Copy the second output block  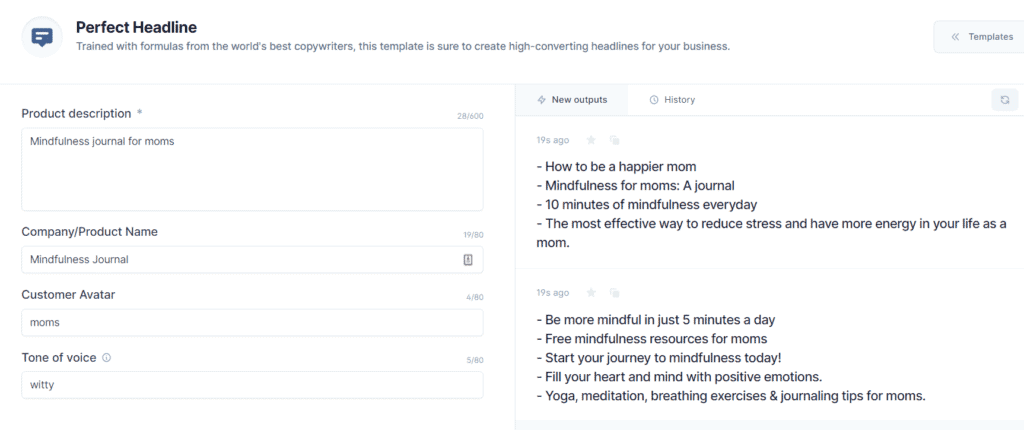pyautogui.click(x=615, y=293)
